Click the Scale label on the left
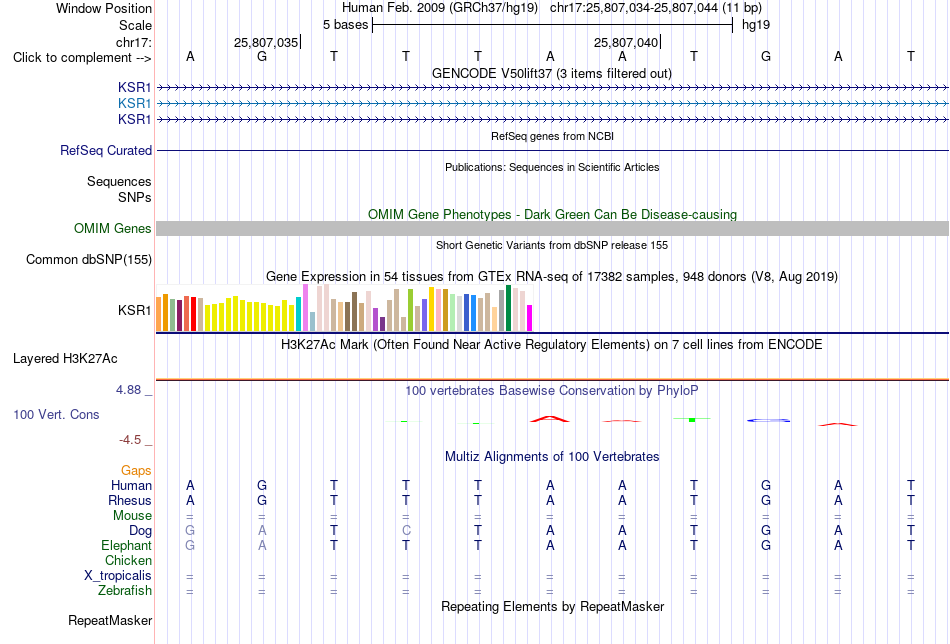950x644 pixels. click(x=135, y=25)
